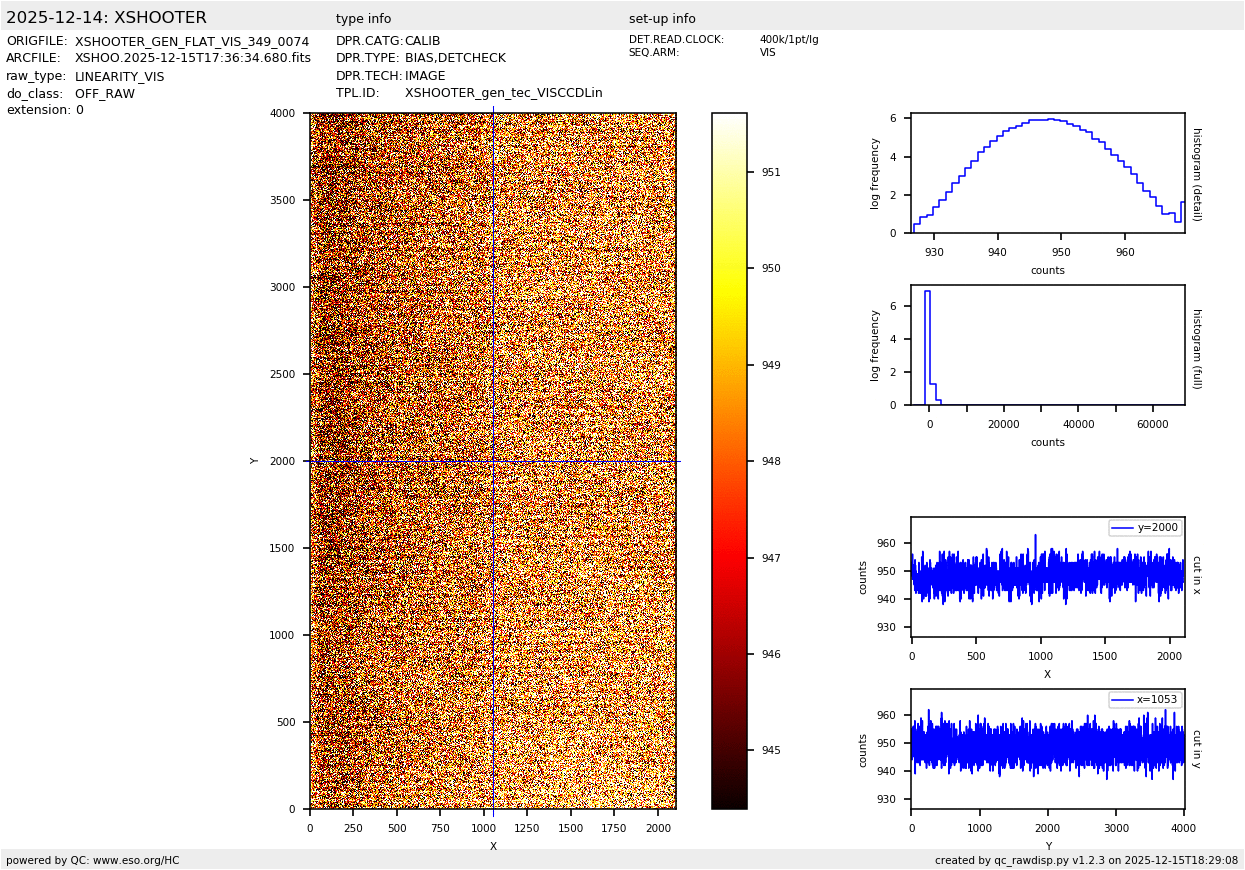Click the DET.READ.CLOCK value 400k/1pt/lg
The height and width of the screenshot is (870, 1245).
pos(788,40)
